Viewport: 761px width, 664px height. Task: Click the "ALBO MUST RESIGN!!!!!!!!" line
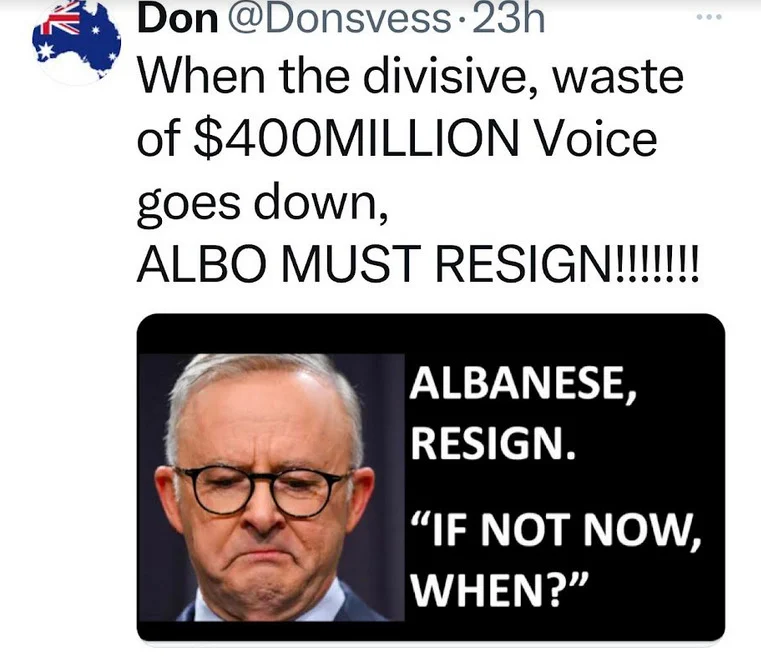tap(418, 264)
